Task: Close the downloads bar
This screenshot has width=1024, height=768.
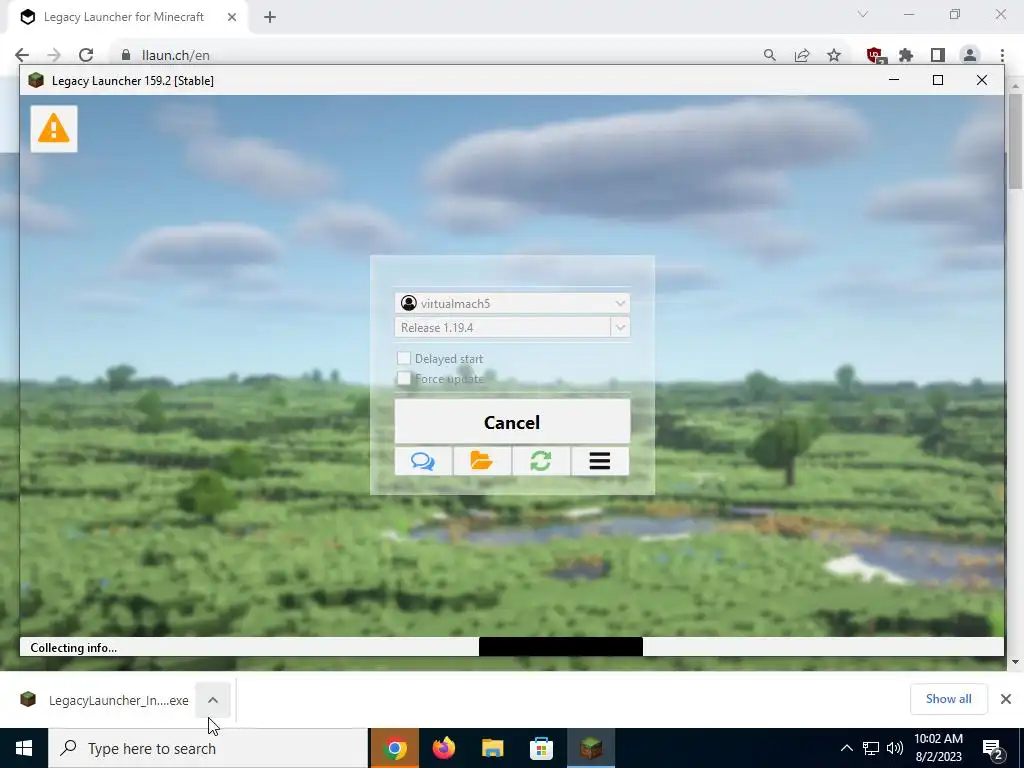Action: click(x=1006, y=699)
